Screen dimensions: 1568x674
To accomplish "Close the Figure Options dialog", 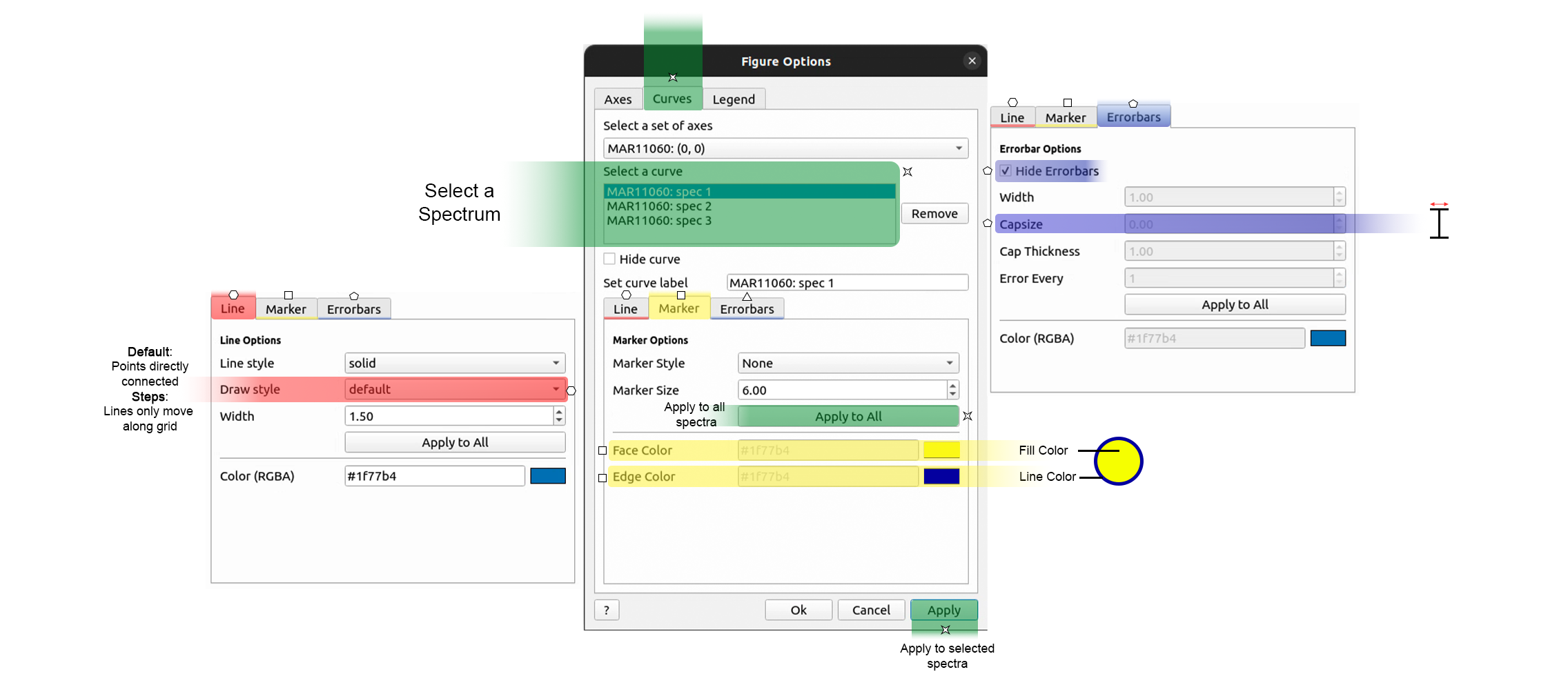I will pyautogui.click(x=972, y=61).
